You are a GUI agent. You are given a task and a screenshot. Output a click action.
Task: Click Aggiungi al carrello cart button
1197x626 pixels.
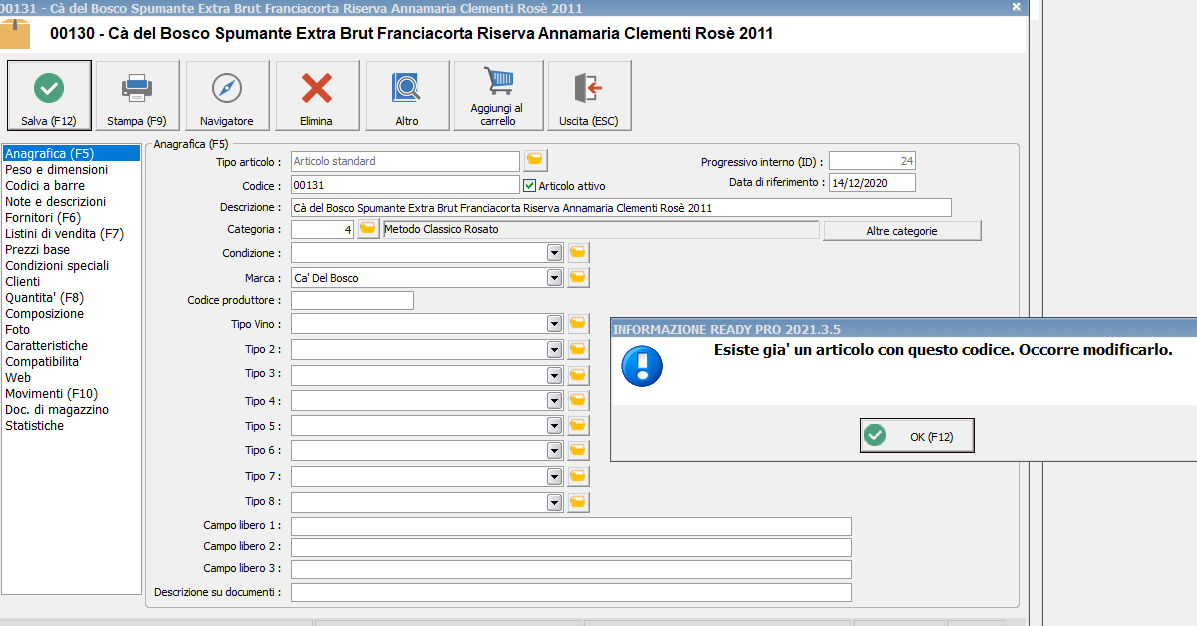498,95
